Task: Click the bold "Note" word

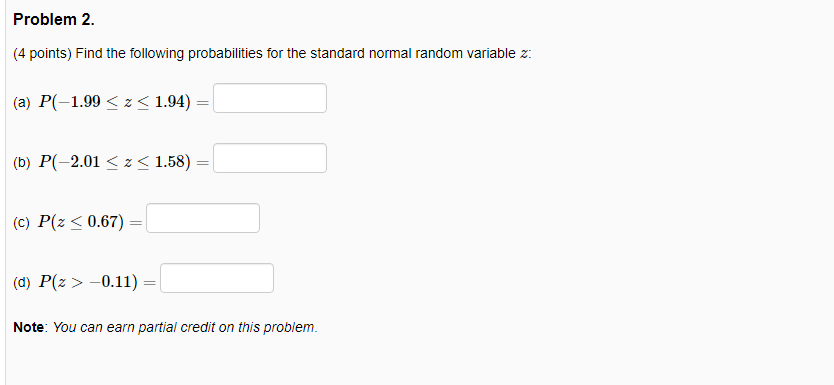Action: (29, 328)
